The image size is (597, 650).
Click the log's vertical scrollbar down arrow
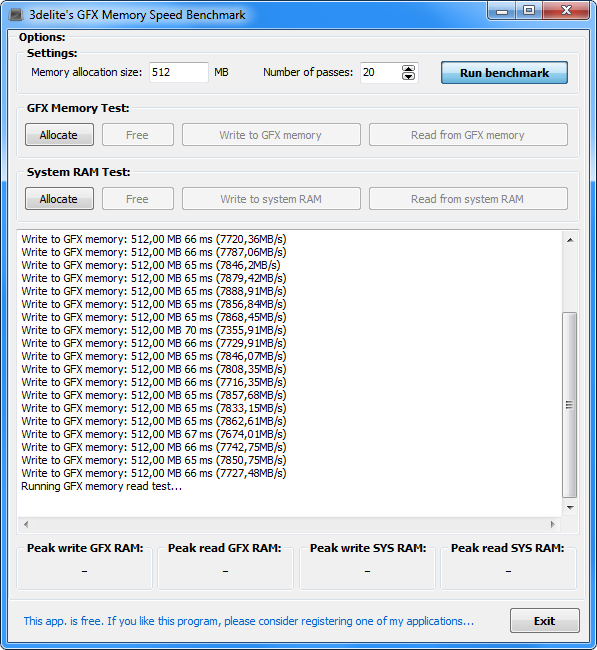(x=570, y=508)
